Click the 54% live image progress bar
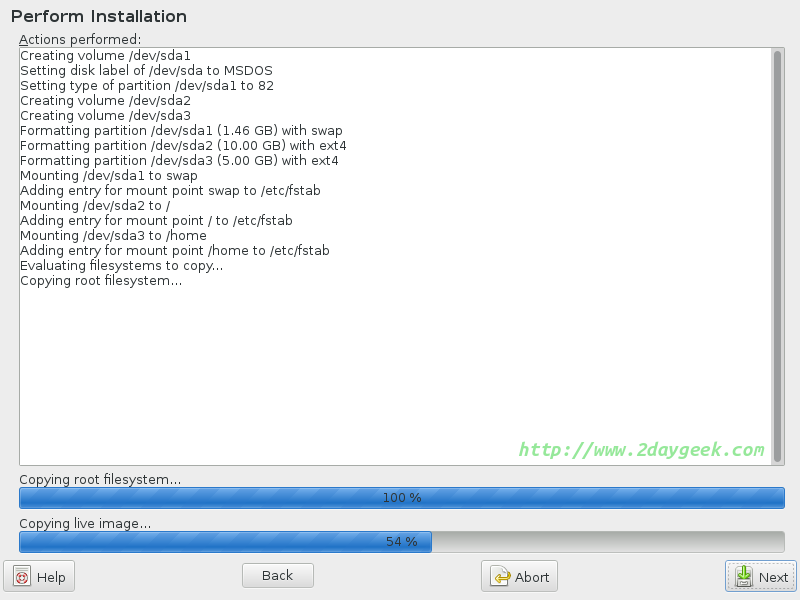The image size is (800, 600). click(x=401, y=542)
